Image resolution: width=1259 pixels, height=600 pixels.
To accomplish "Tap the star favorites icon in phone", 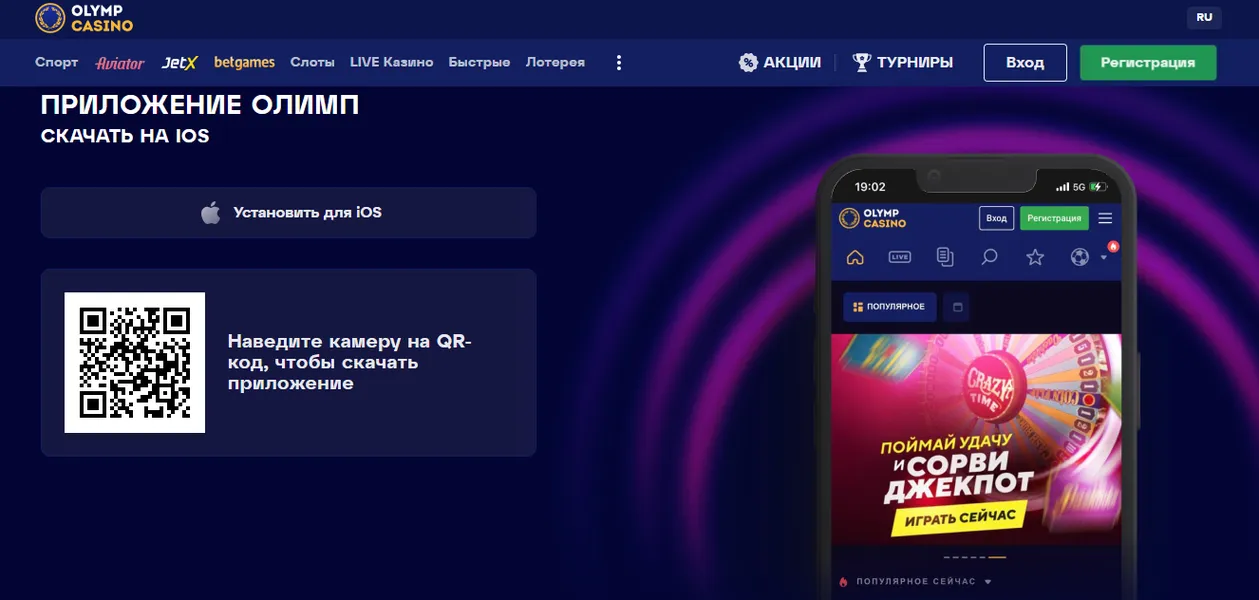I will [1035, 258].
